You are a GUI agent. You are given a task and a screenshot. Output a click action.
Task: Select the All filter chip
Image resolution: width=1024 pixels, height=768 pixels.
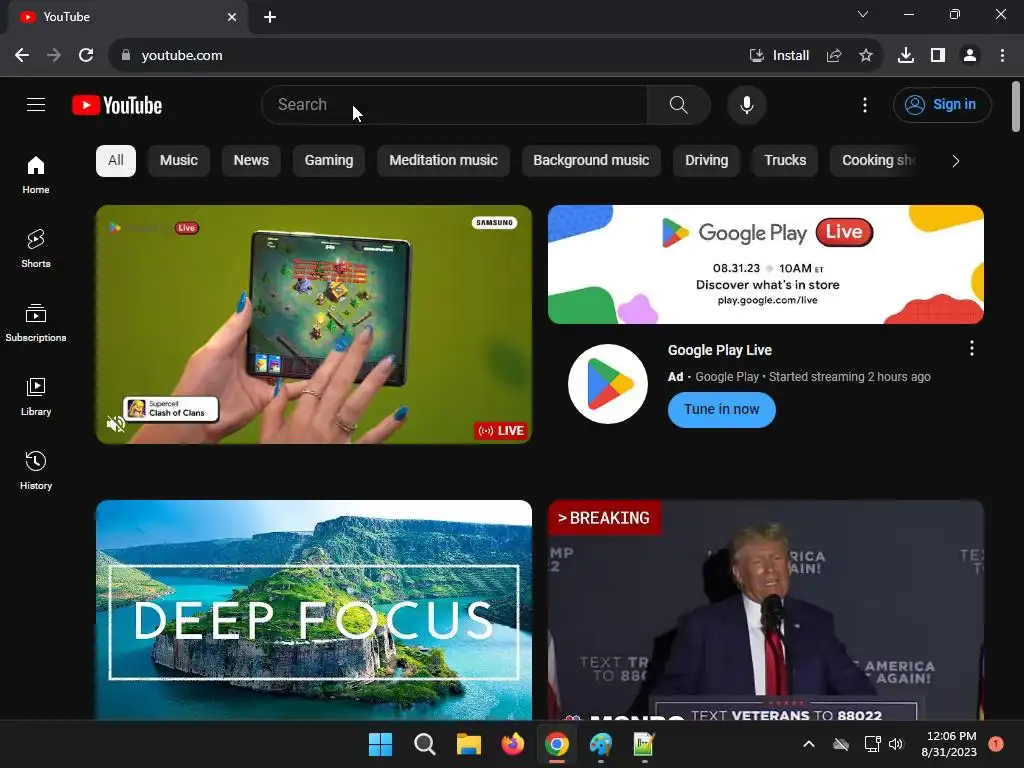(116, 161)
